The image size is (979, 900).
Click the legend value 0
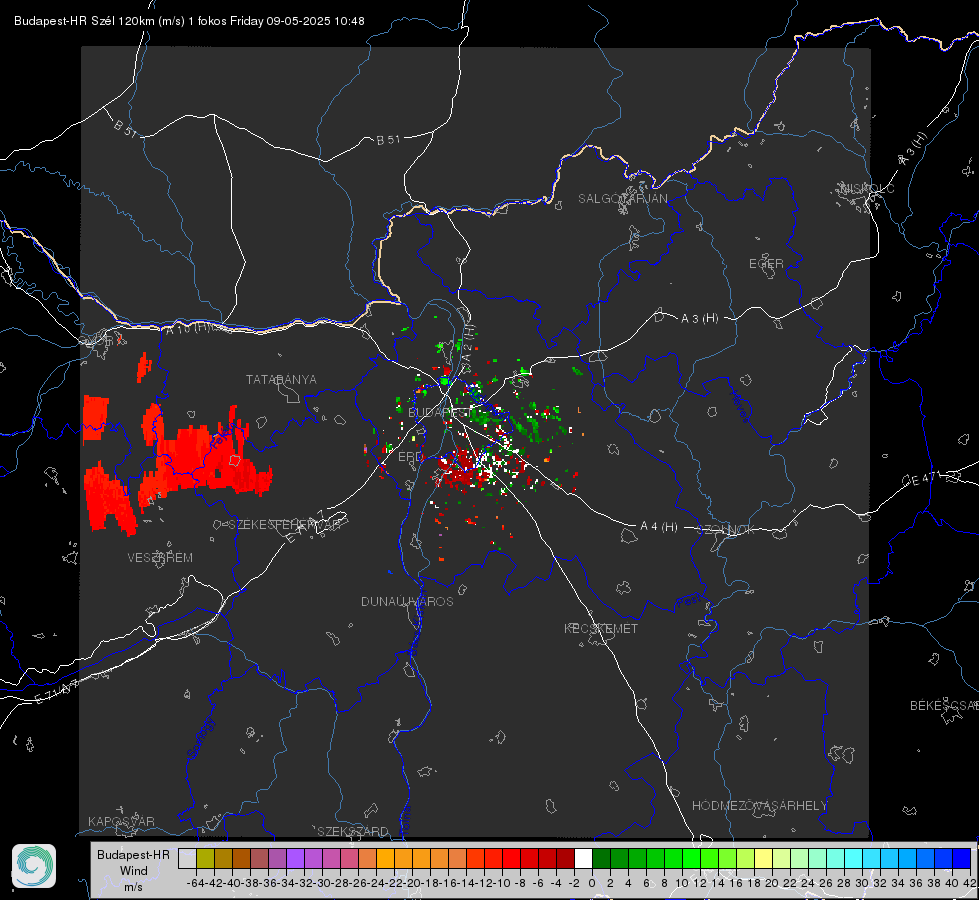click(x=592, y=883)
